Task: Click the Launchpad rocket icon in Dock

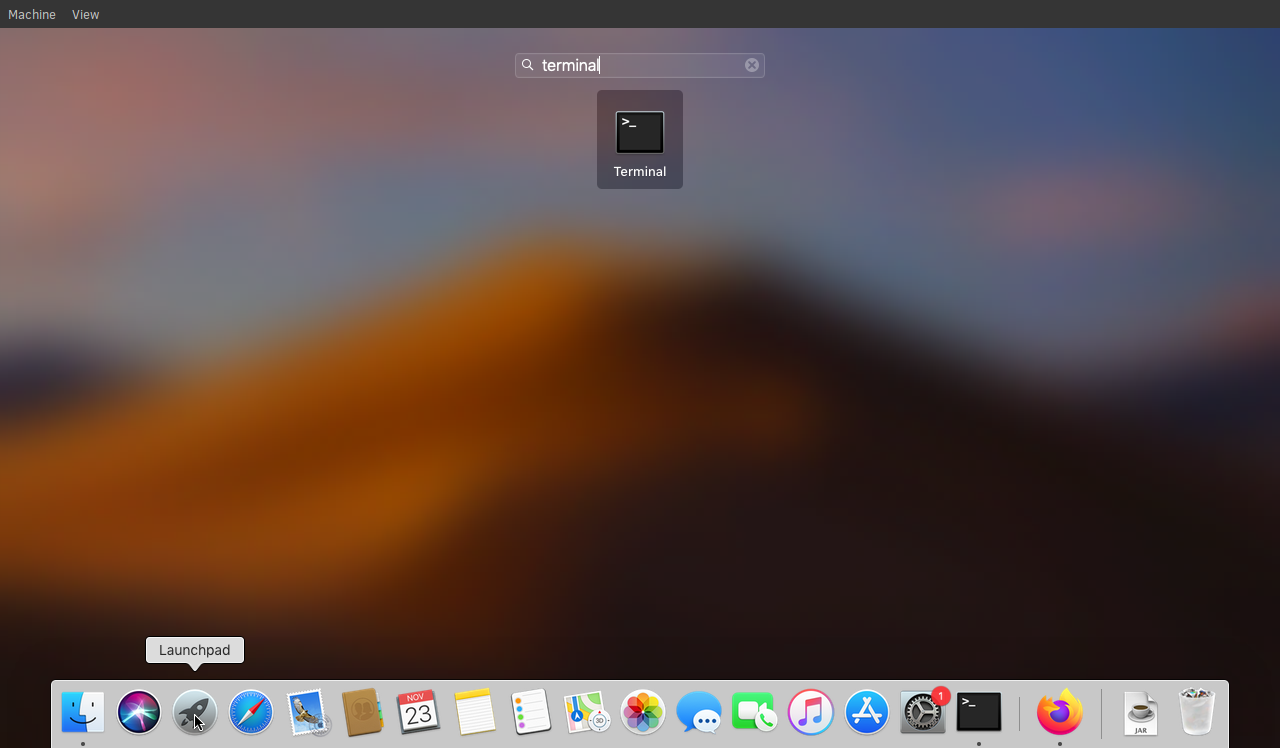Action: (x=195, y=712)
